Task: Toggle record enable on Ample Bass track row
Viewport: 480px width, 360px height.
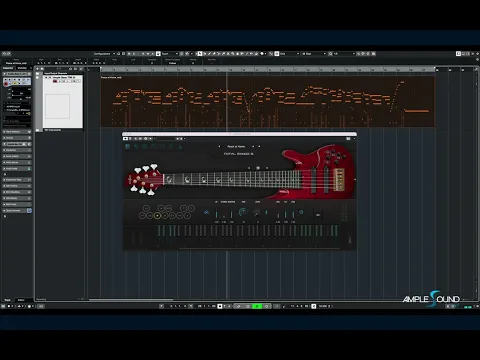Action: [x=55, y=81]
